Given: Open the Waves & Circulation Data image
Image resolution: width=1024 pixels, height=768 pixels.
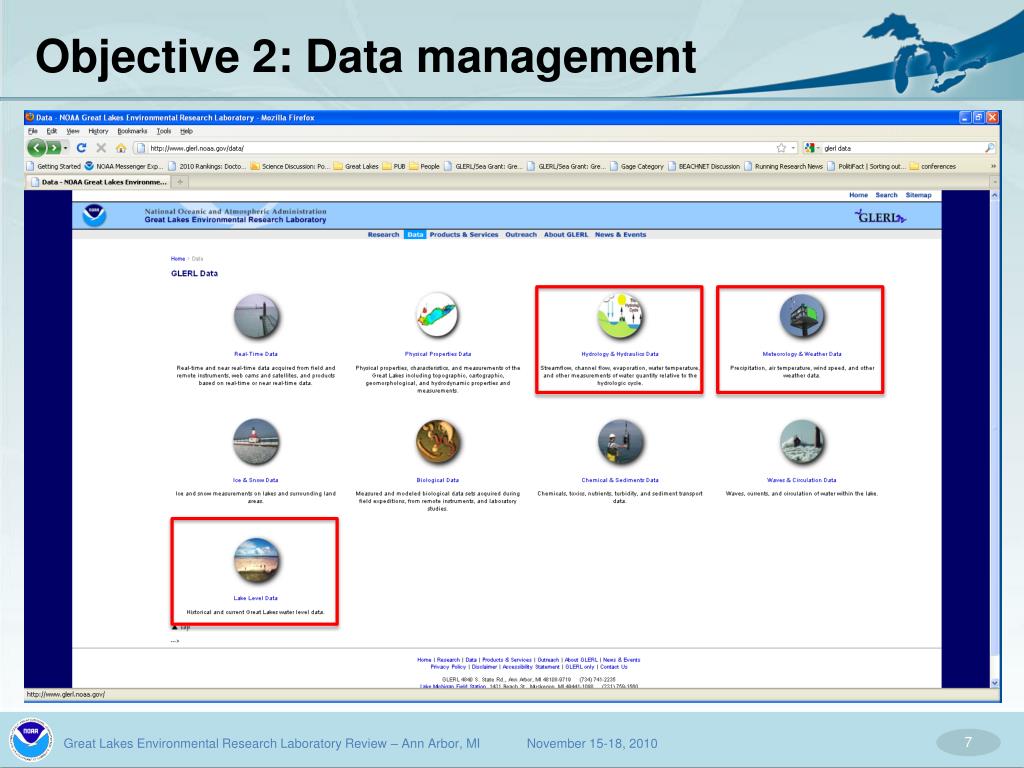Looking at the screenshot, I should 802,443.
